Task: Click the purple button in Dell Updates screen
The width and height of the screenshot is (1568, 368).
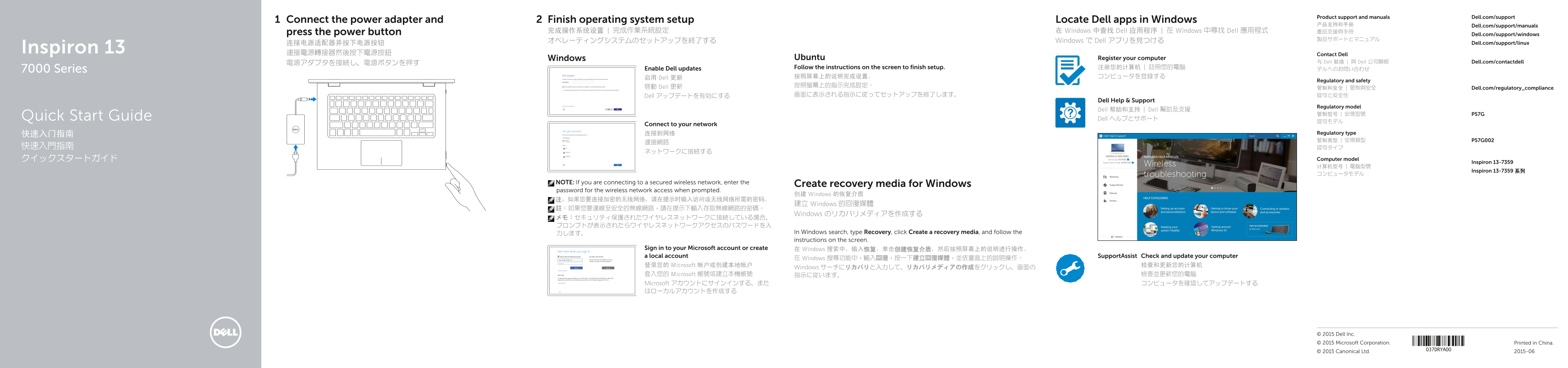Action: [x=618, y=109]
